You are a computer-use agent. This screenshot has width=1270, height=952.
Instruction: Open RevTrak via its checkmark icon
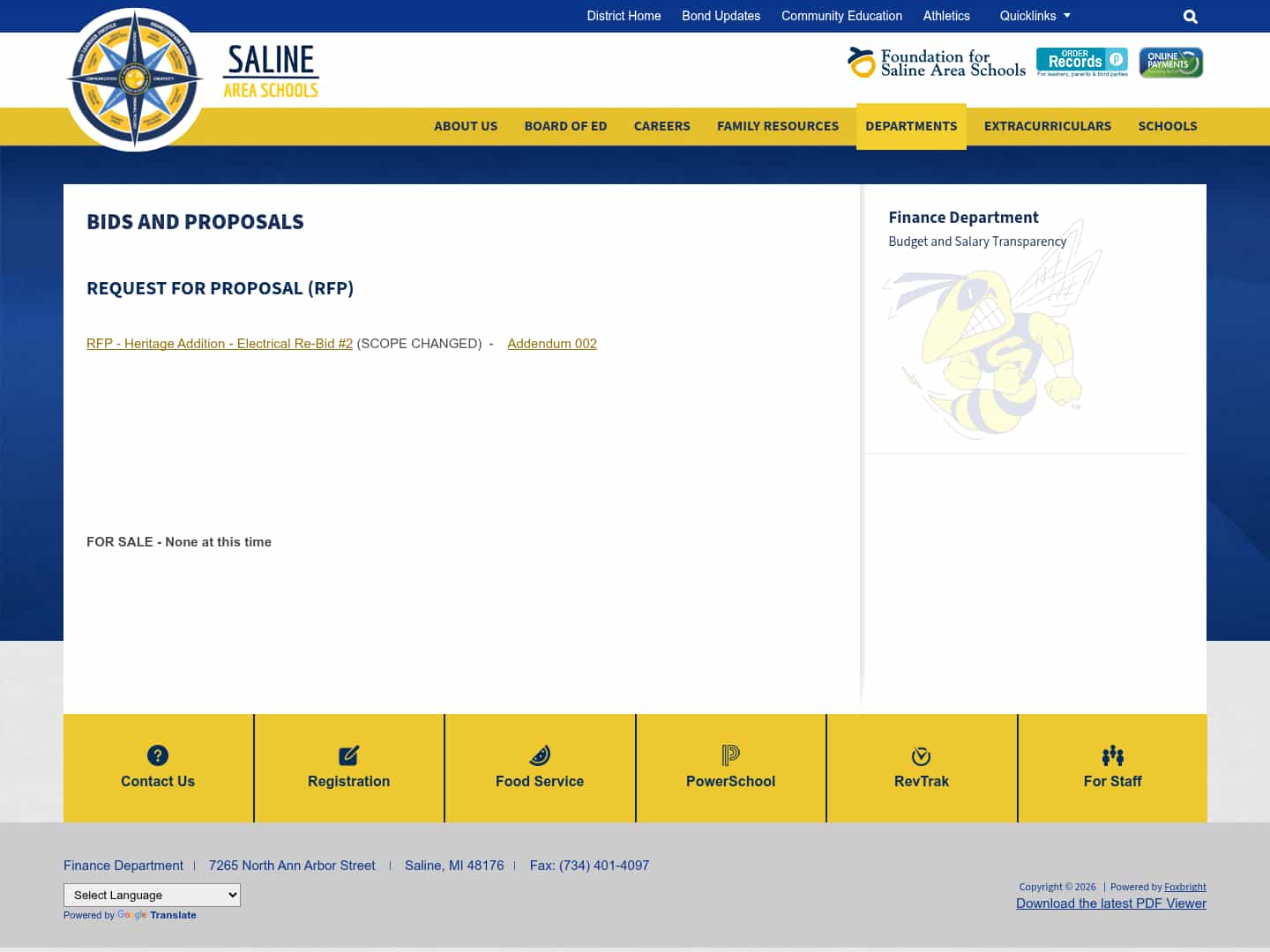921,755
